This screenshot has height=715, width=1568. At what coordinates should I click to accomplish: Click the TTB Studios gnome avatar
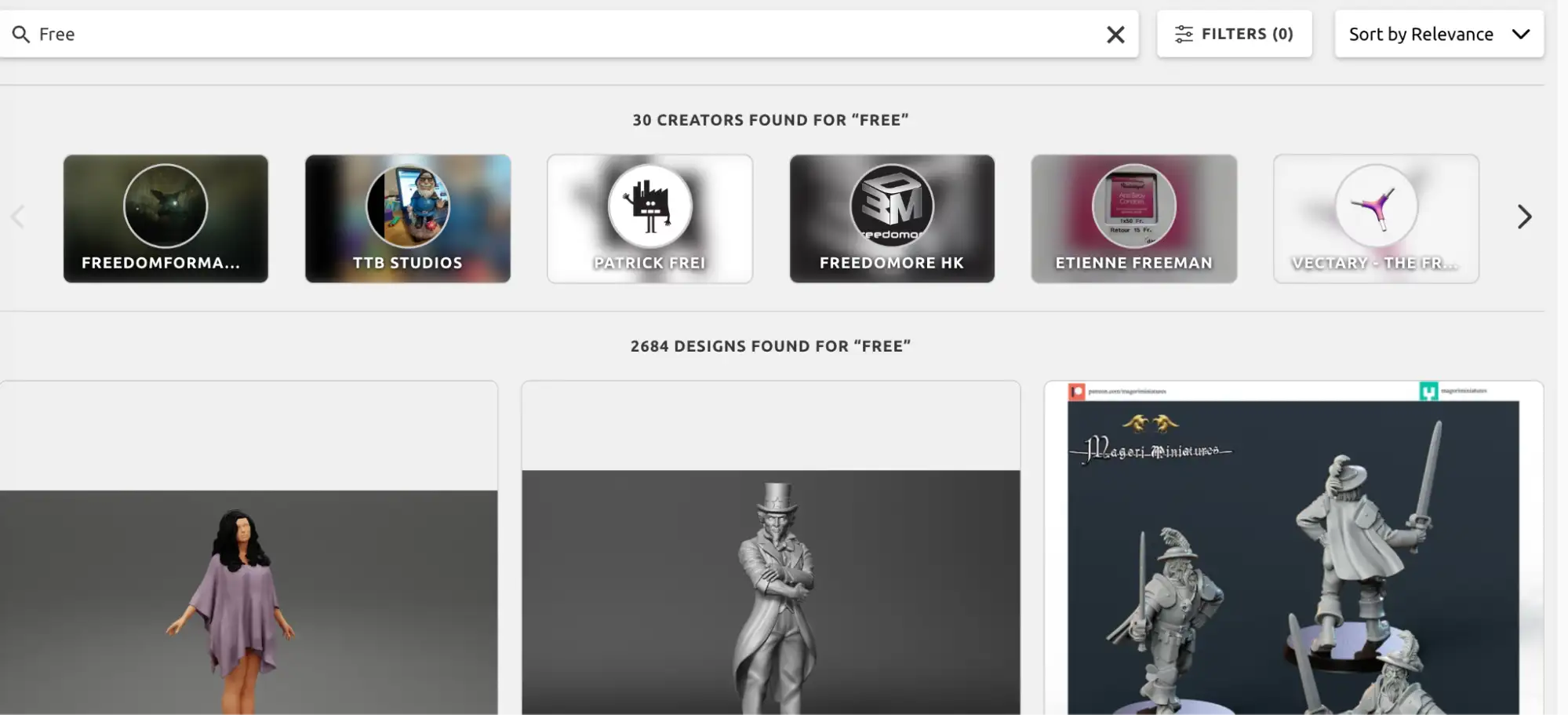point(408,206)
